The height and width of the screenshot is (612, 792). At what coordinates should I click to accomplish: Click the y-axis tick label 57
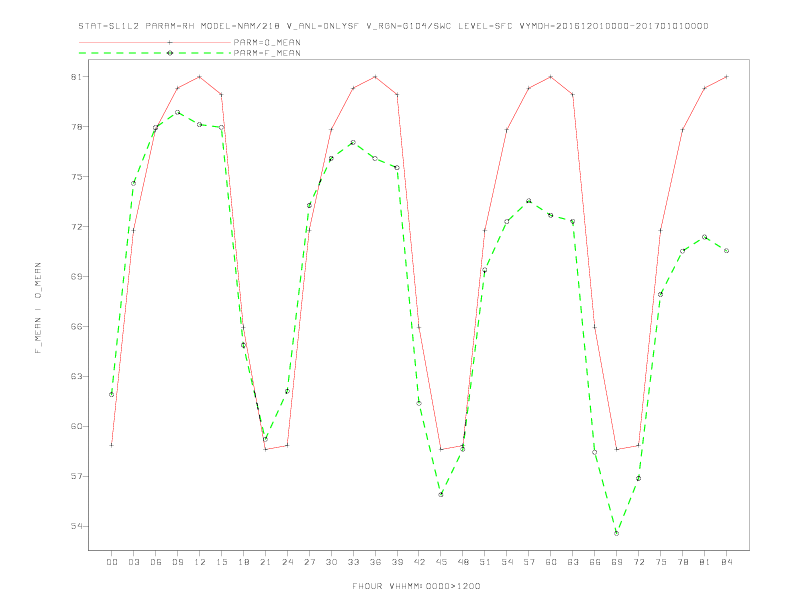[x=76, y=477]
